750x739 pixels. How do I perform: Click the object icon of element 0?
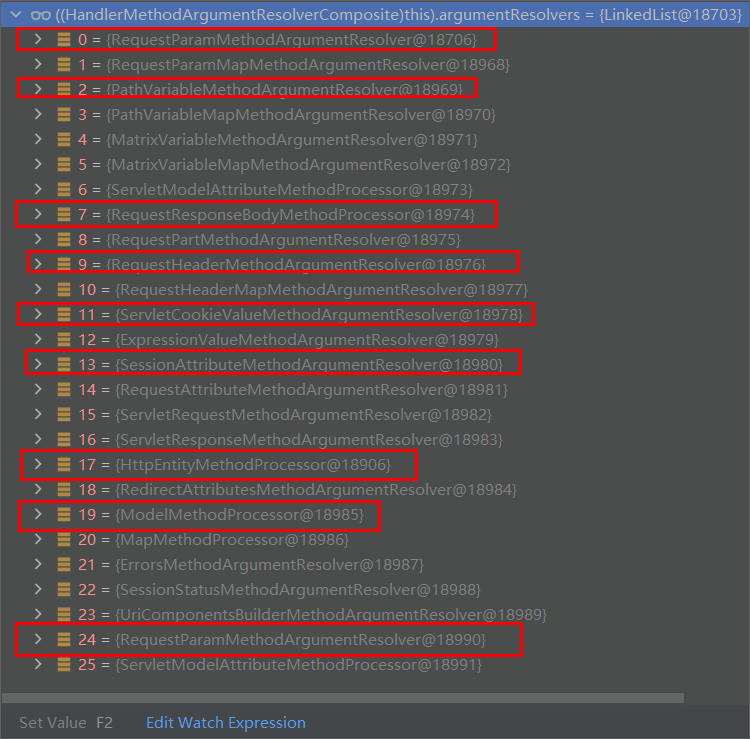pyautogui.click(x=64, y=39)
